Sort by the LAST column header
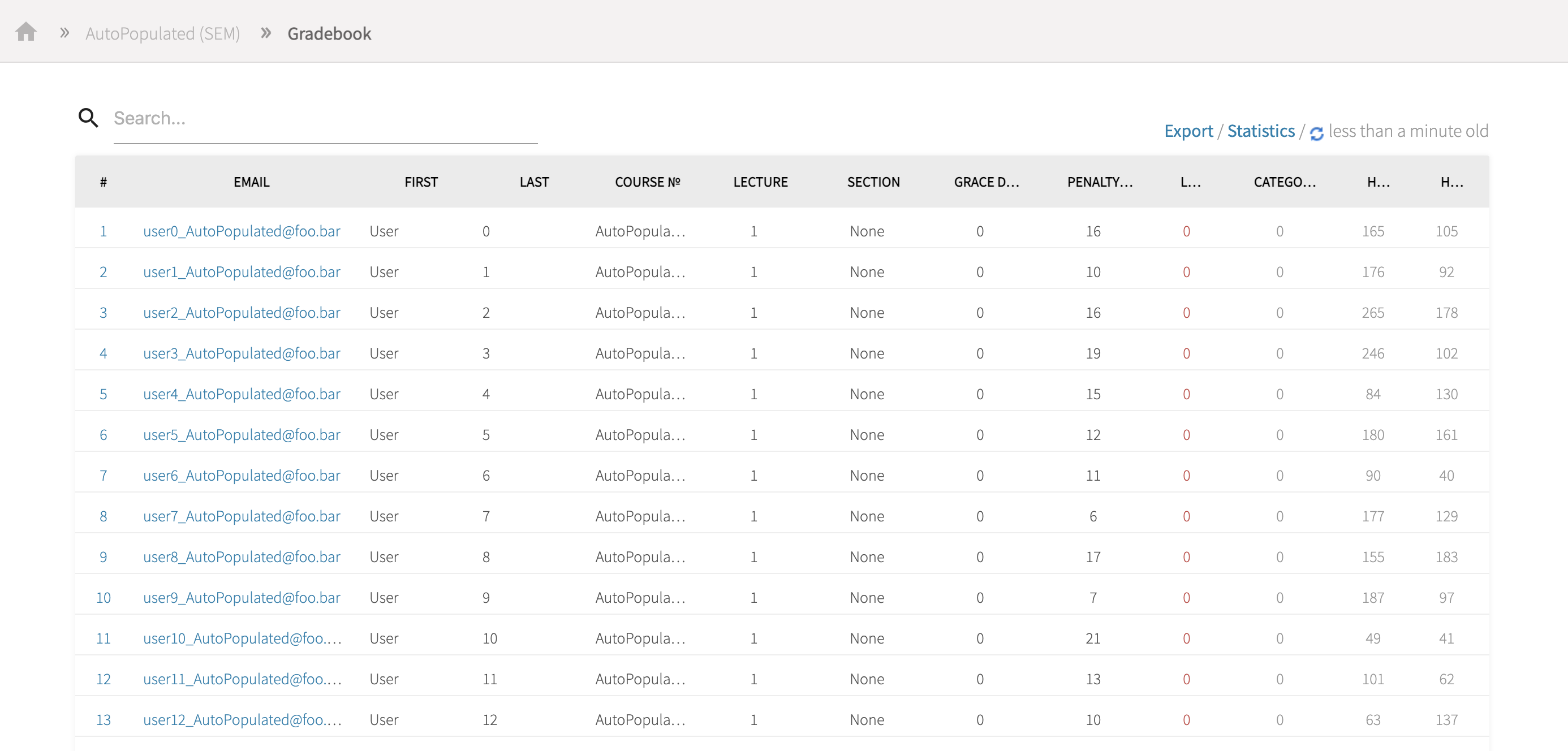The image size is (1568, 751). click(x=534, y=182)
